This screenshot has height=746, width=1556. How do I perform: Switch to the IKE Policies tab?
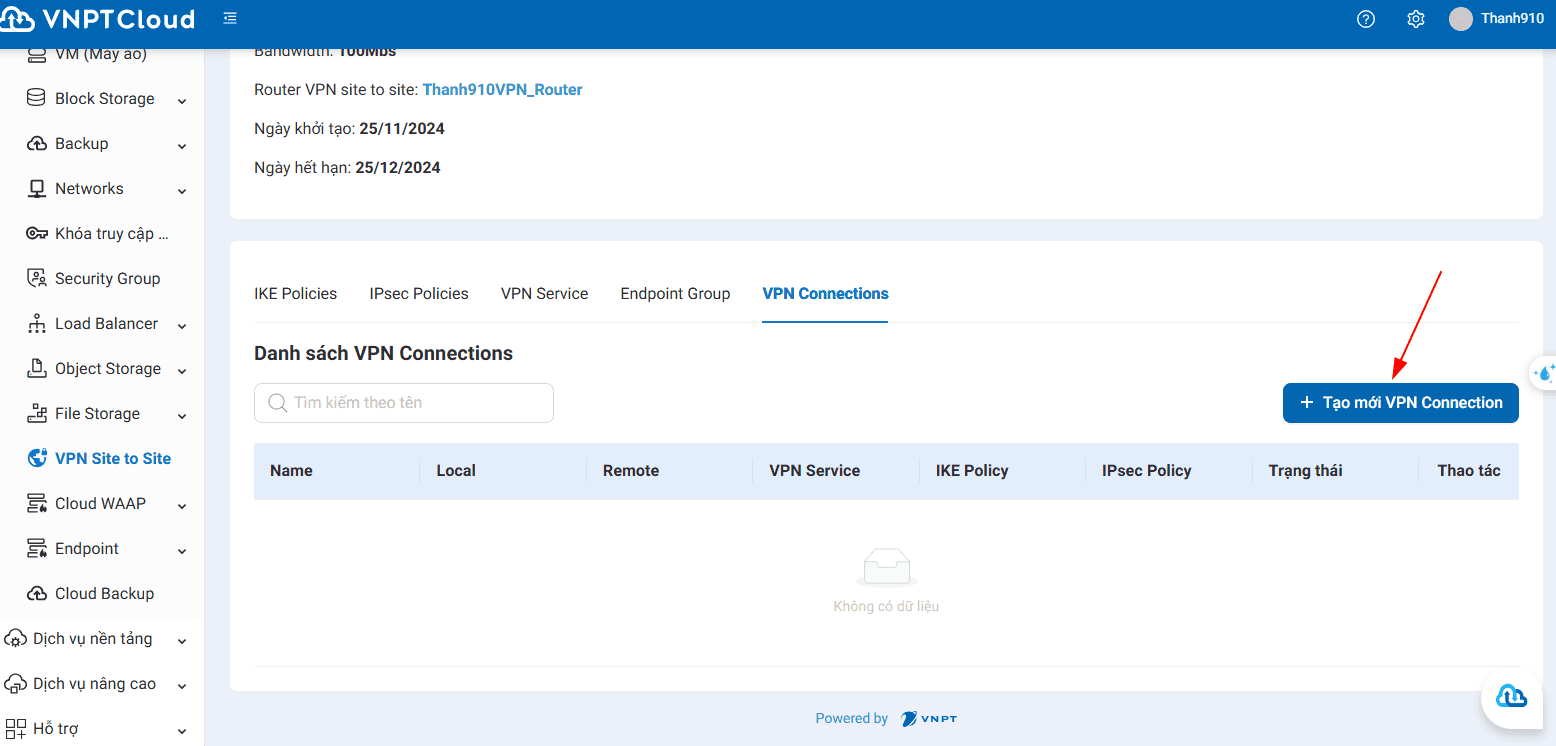point(295,293)
